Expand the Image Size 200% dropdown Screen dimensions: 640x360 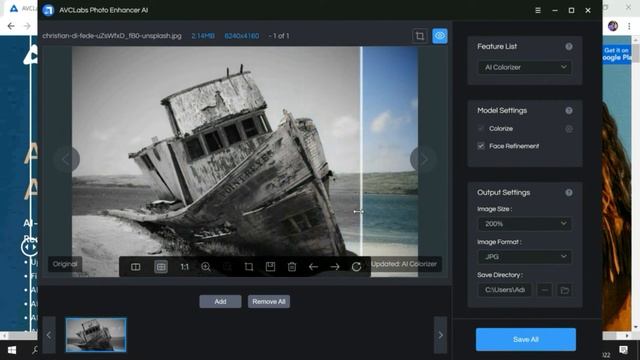click(x=525, y=224)
